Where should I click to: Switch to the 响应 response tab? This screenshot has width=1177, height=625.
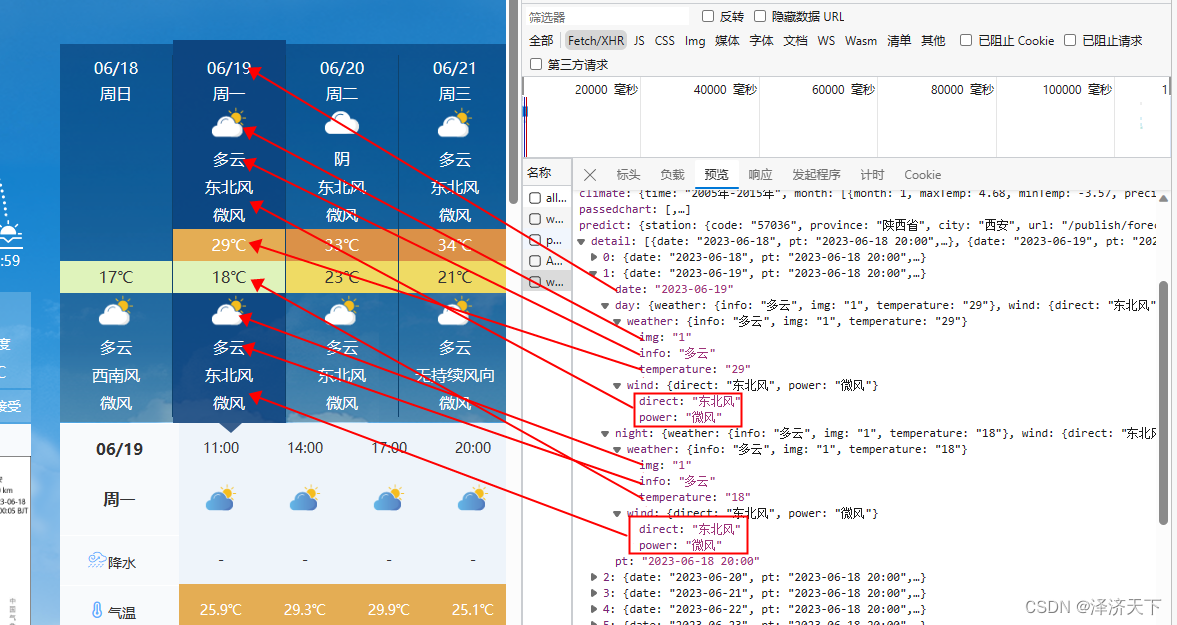[x=760, y=175]
